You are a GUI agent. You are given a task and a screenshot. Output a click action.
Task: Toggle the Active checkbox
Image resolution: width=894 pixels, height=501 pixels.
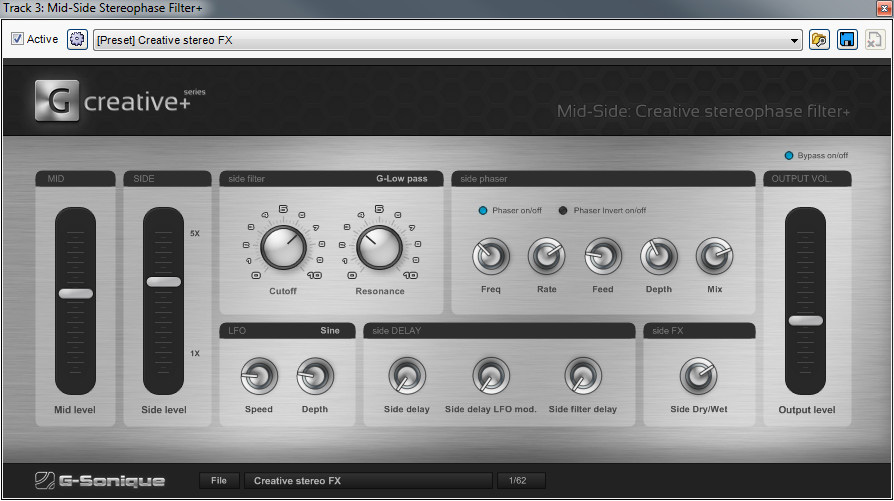pos(17,39)
